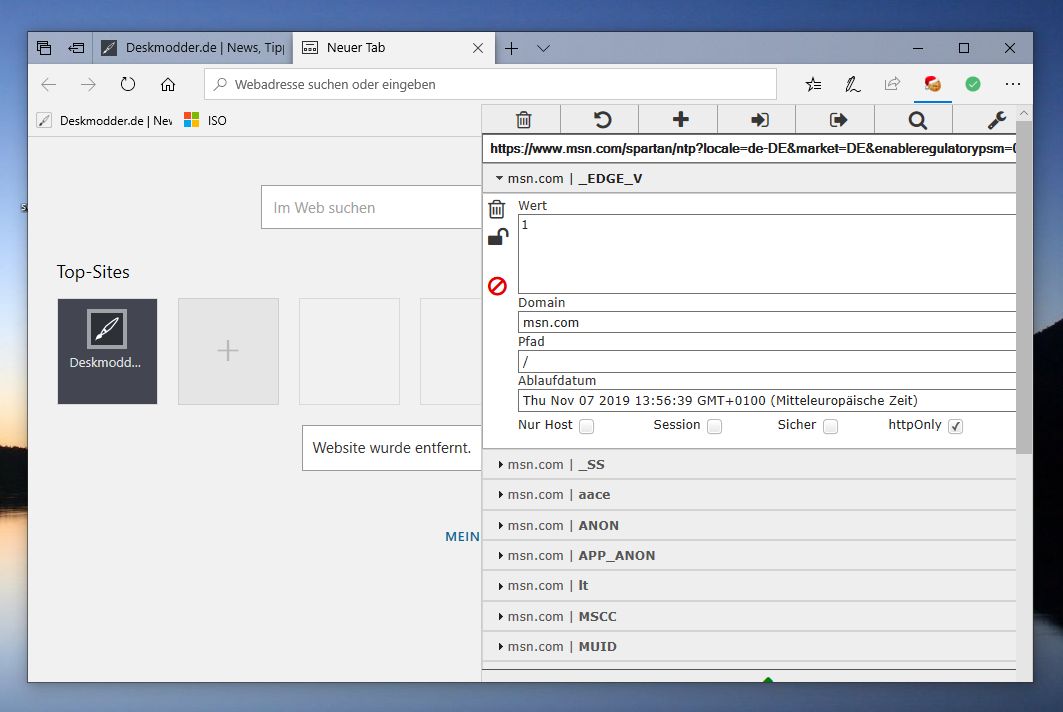Collapse the msn.com _EDGE_V cookie entry
Image resolution: width=1063 pixels, height=712 pixels.
(748, 178)
